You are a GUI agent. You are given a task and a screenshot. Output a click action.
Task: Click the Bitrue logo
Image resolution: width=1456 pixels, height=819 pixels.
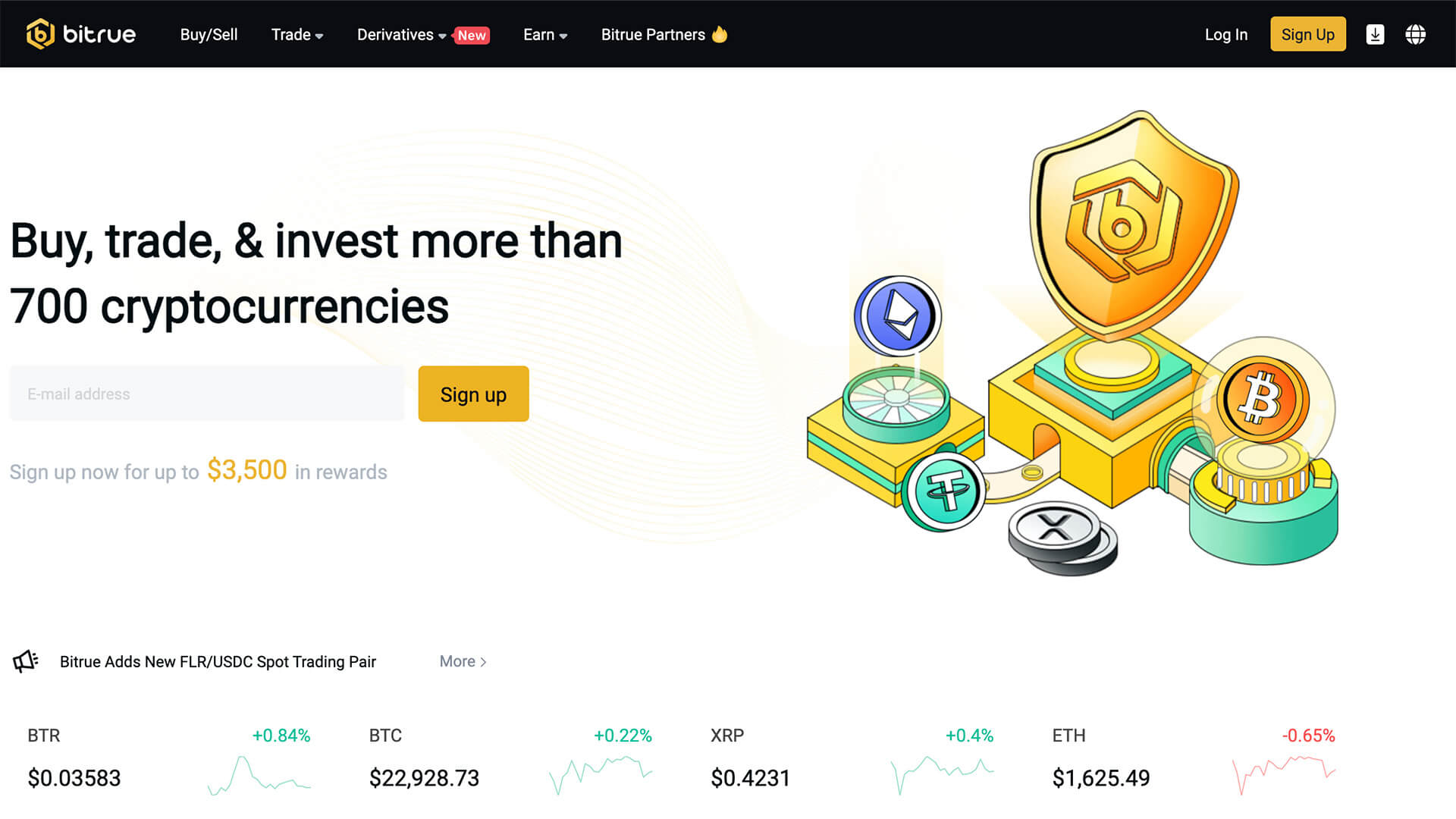point(80,34)
